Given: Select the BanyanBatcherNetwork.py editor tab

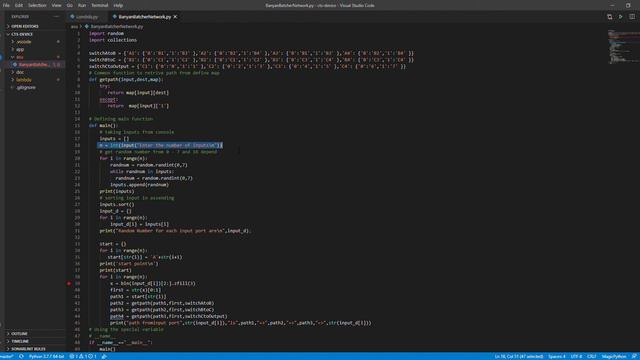Looking at the screenshot, I should click(x=144, y=17).
